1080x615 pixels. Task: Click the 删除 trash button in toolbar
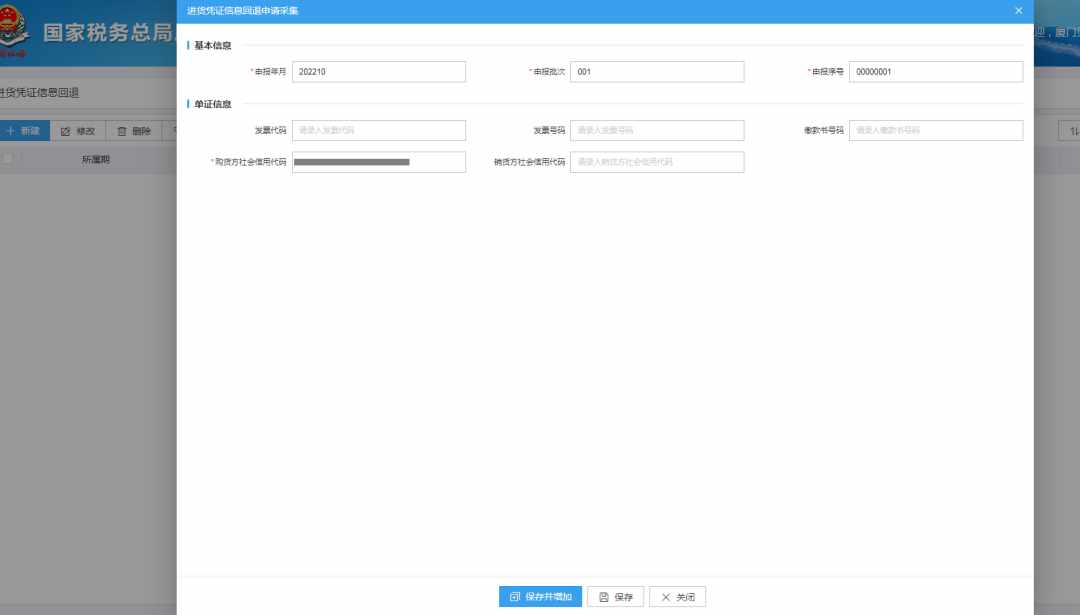tap(134, 131)
